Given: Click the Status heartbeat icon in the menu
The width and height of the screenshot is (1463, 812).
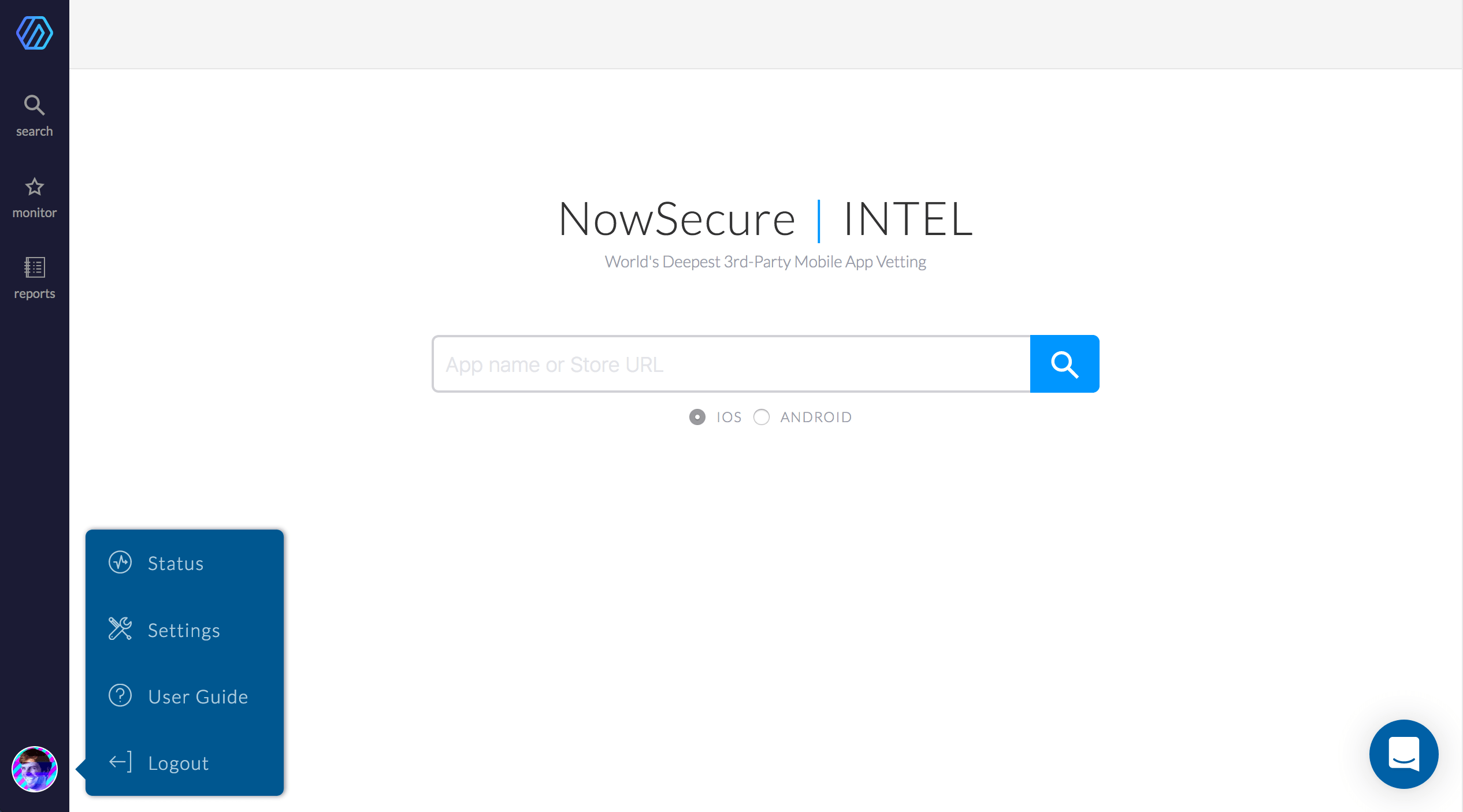Looking at the screenshot, I should 120,563.
